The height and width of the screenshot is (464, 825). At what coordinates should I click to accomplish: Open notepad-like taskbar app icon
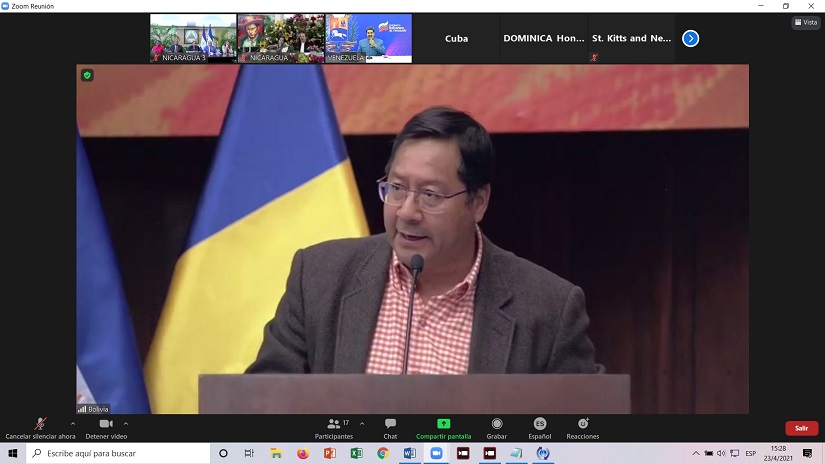click(516, 453)
